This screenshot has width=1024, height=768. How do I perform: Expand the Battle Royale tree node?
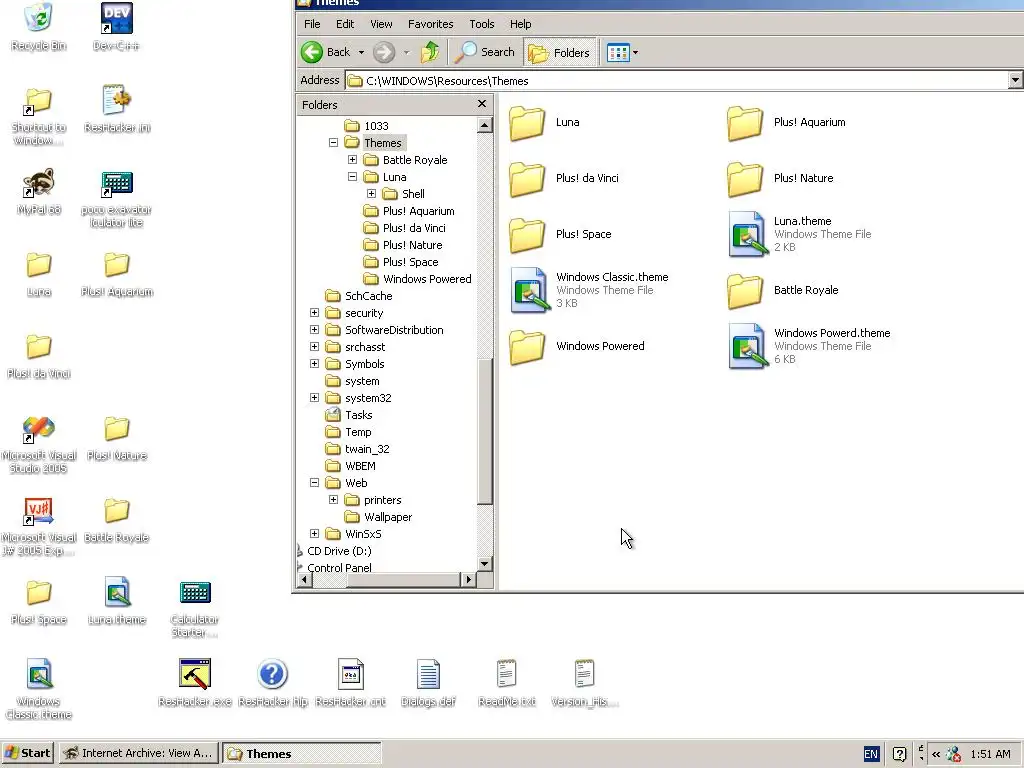pyautogui.click(x=352, y=159)
